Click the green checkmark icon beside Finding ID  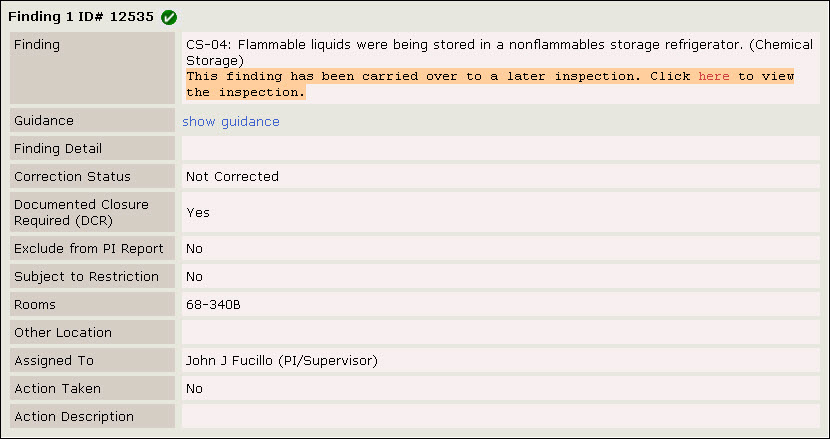[169, 17]
